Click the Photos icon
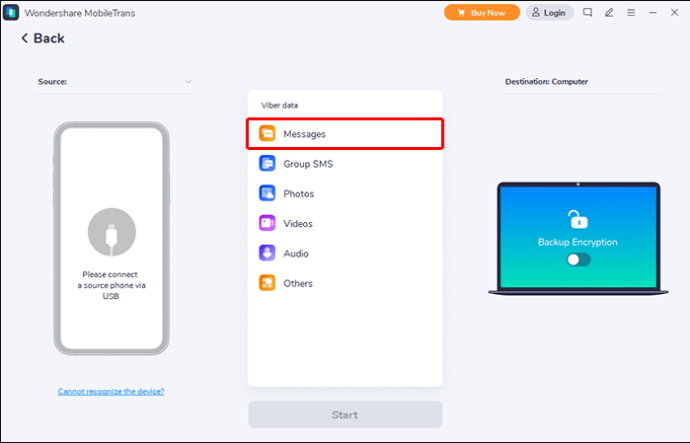 coord(267,193)
